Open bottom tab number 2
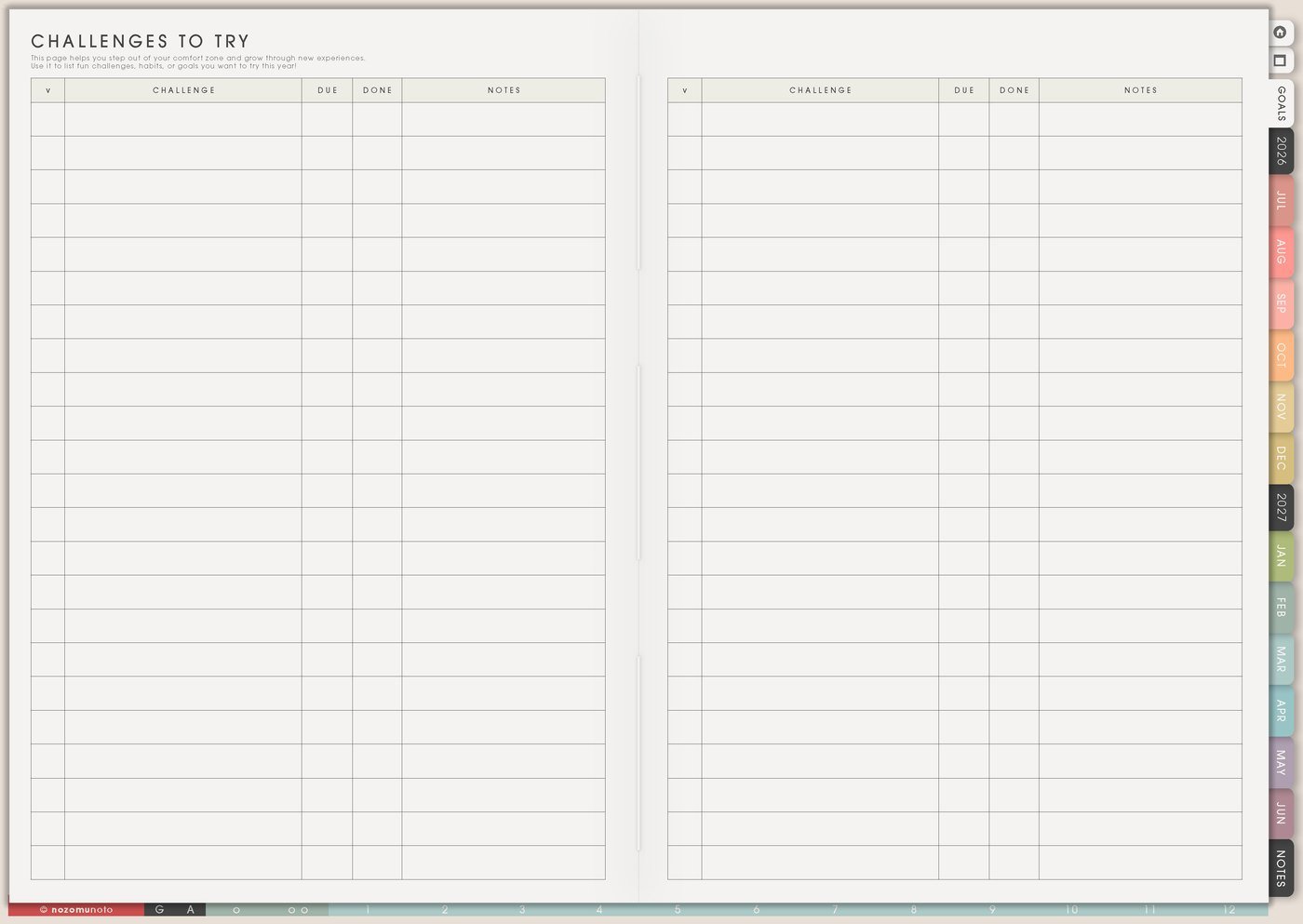The height and width of the screenshot is (924, 1303). (445, 910)
